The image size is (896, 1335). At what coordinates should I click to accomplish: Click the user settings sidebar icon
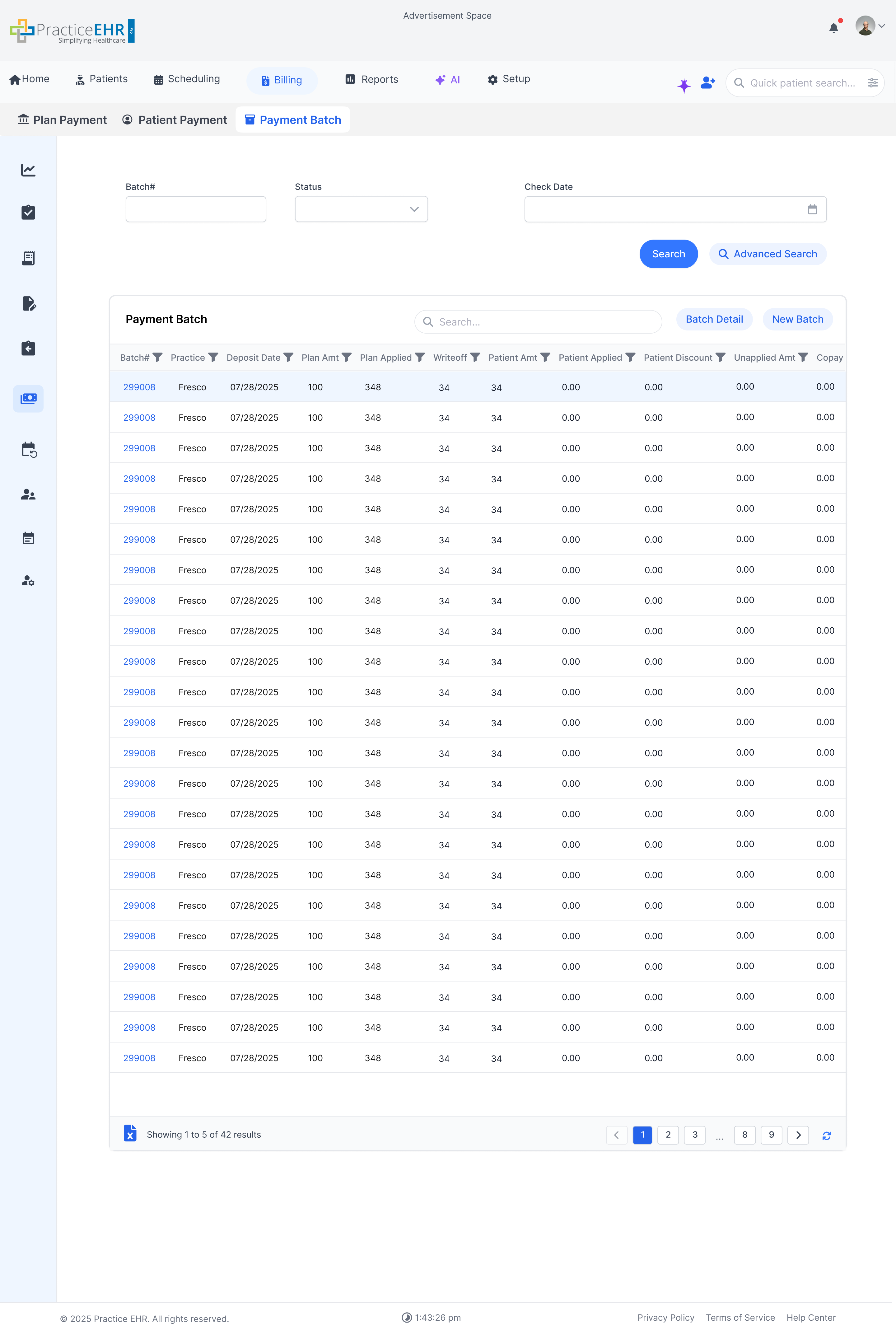pos(28,581)
